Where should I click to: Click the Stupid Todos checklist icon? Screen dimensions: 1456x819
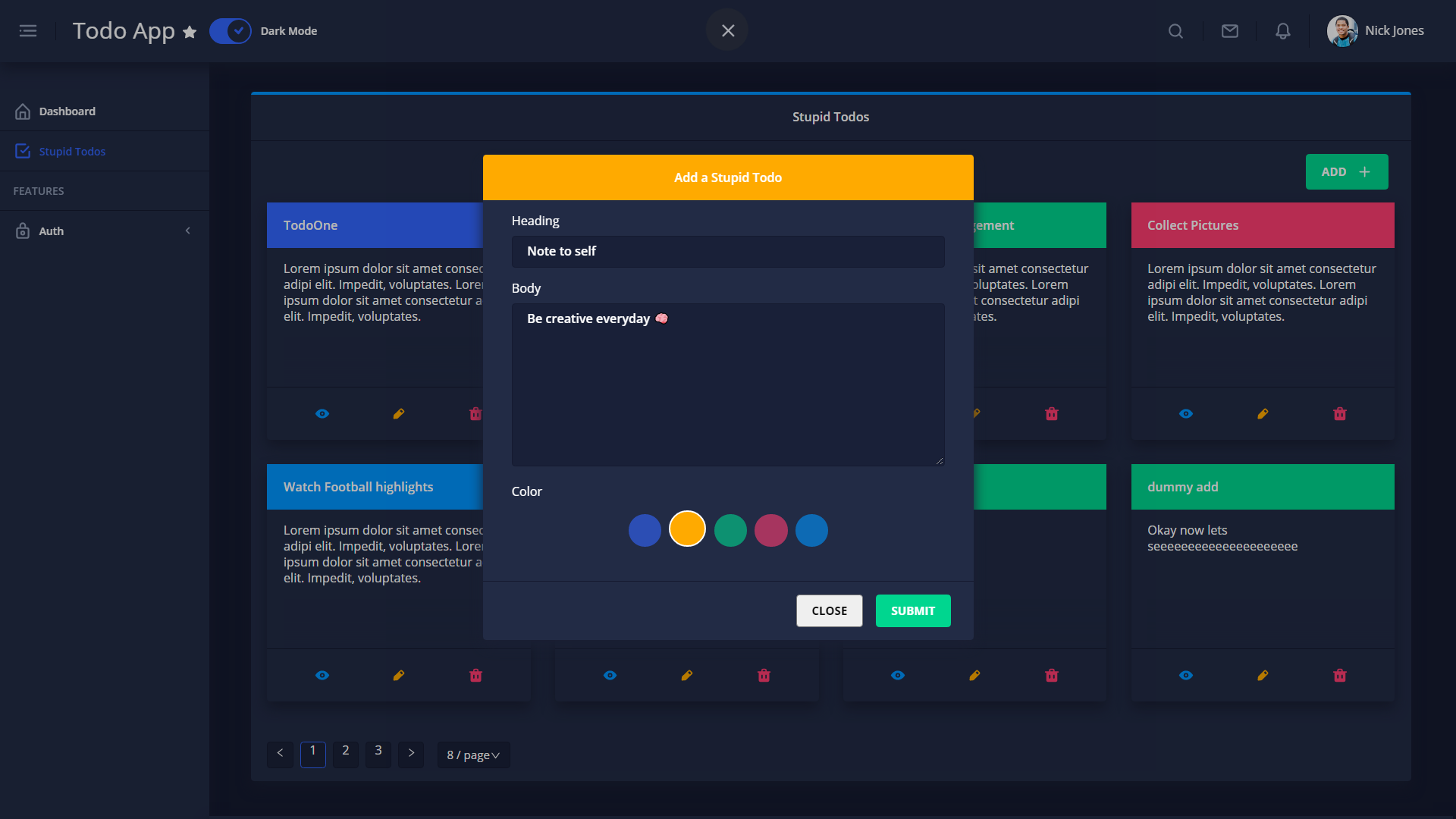[23, 152]
